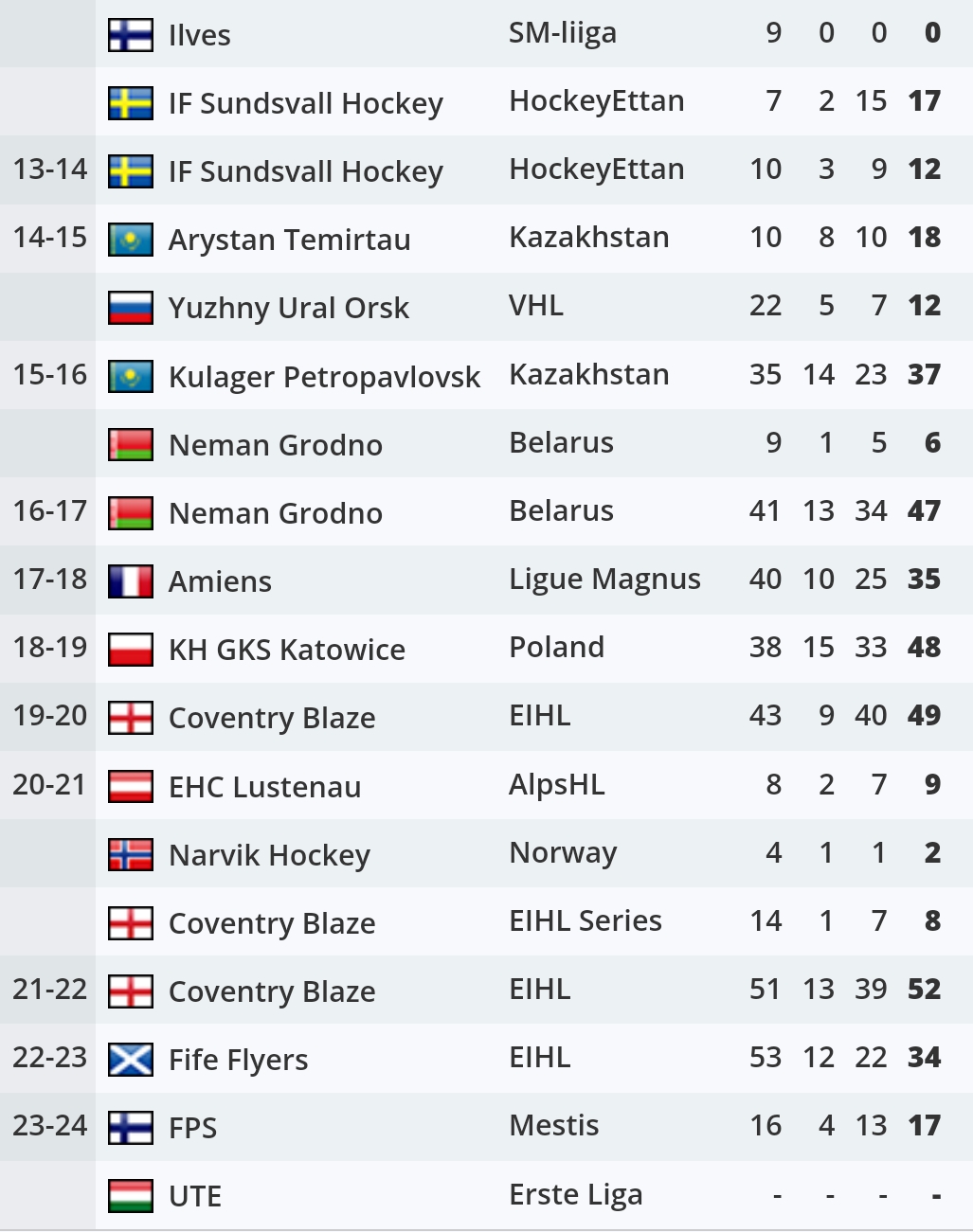Click the Kazakhstan flag next to Arystan Temirtau
973x1232 pixels.
click(x=130, y=240)
